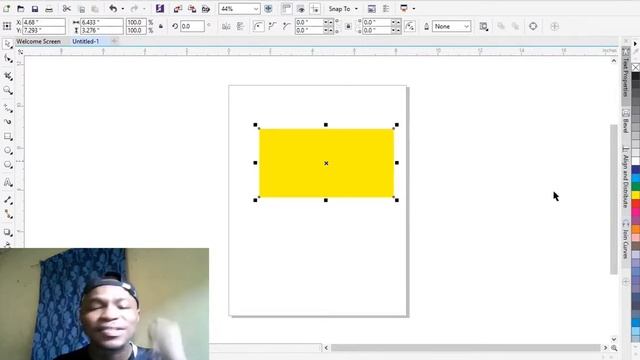Click the Open file folder icon
Viewport: 640px width, 360px height.
pos(20,9)
